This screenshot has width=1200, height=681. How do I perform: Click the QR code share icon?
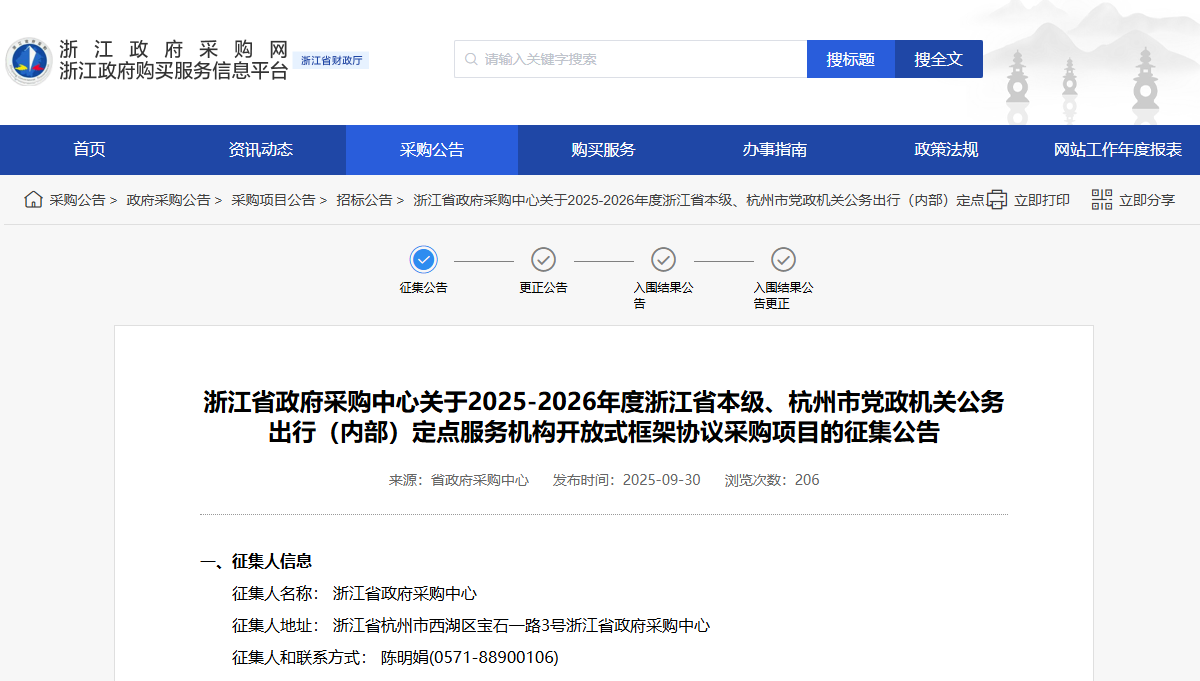[1101, 200]
